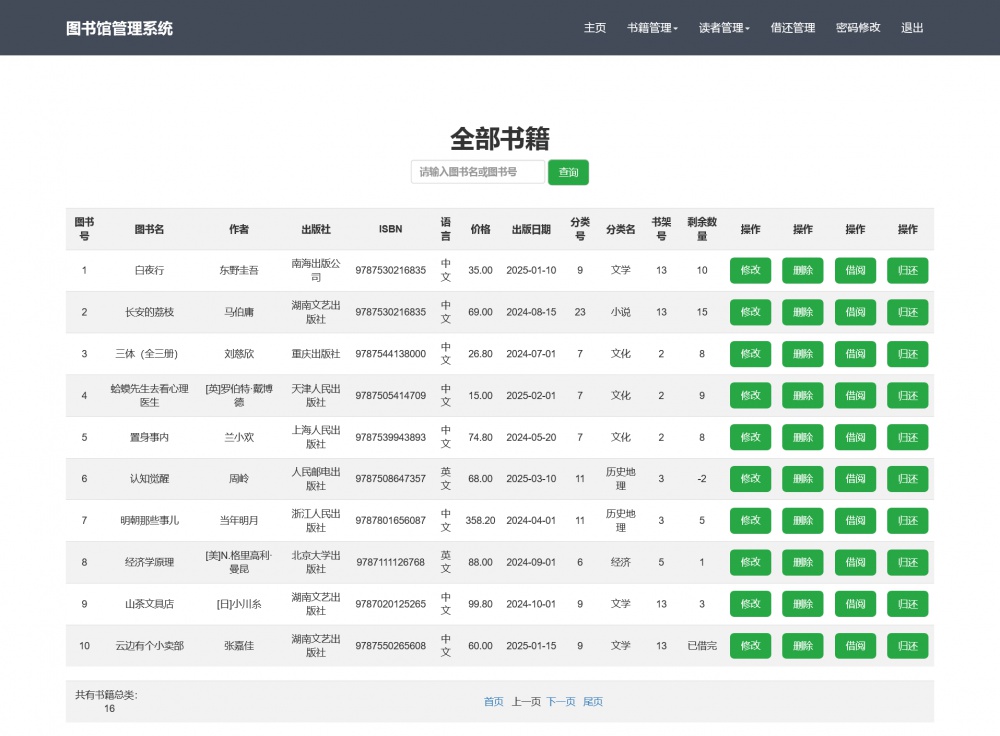Click 修改 for book 白夜行
Screen dimensions: 1000x736
750,270
